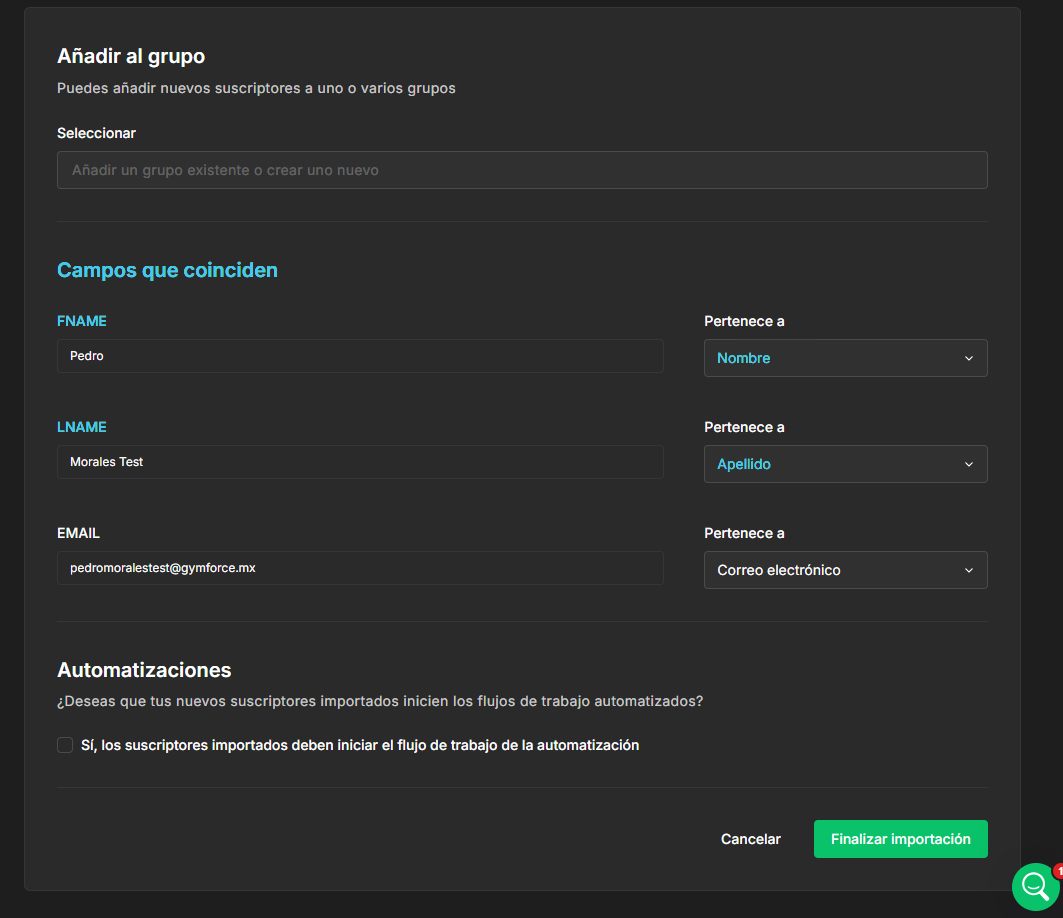1063x918 pixels.
Task: Enable the automation workflow checkbox
Action: pyautogui.click(x=65, y=745)
